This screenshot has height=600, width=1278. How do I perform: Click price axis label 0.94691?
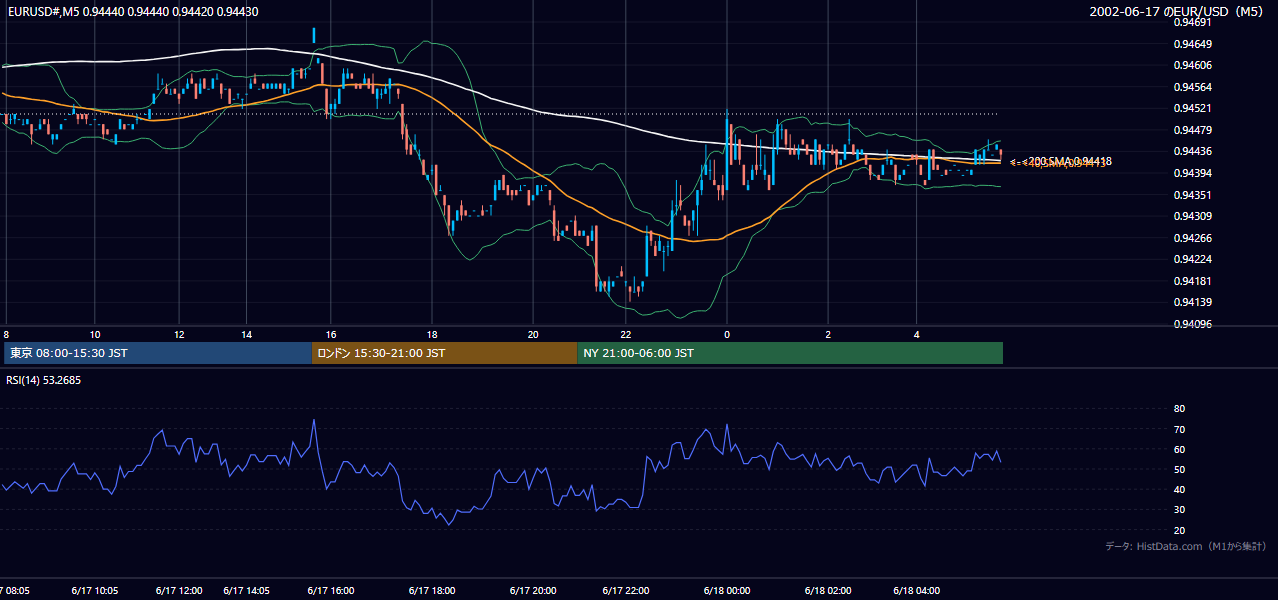pos(1193,22)
